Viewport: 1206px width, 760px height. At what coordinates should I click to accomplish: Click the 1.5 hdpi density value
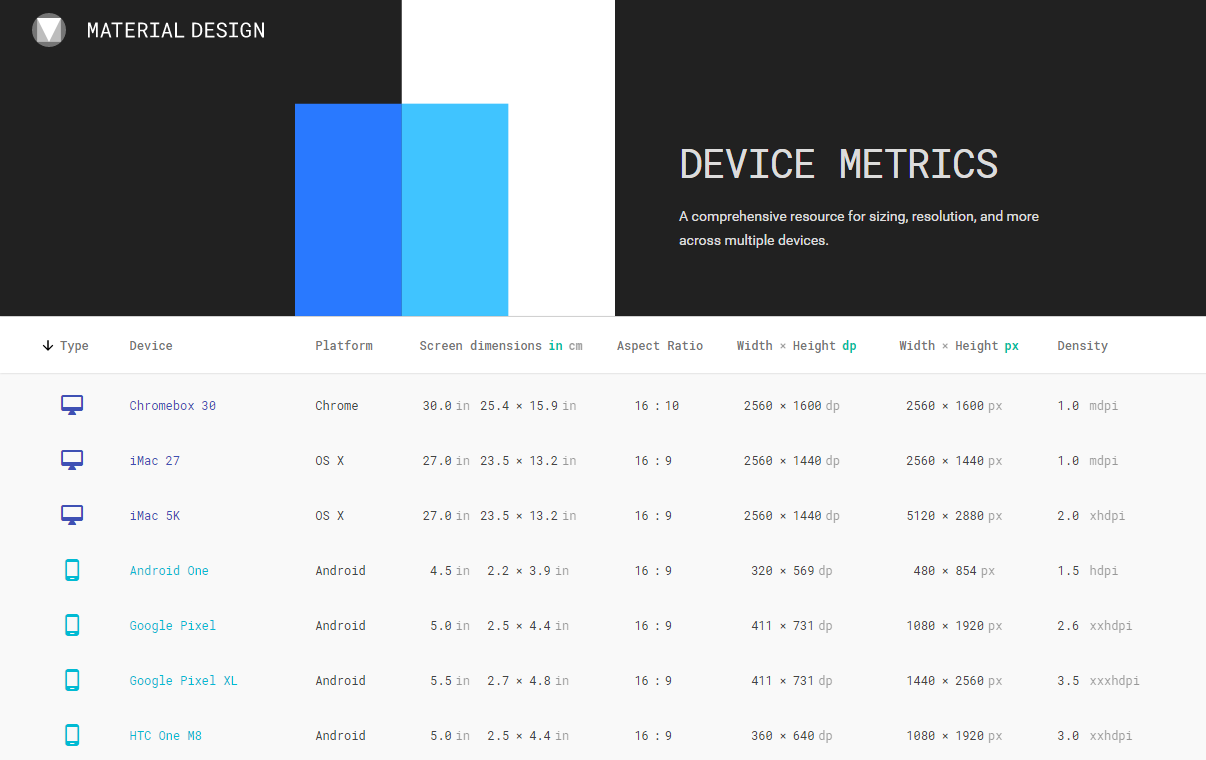(x=1088, y=571)
